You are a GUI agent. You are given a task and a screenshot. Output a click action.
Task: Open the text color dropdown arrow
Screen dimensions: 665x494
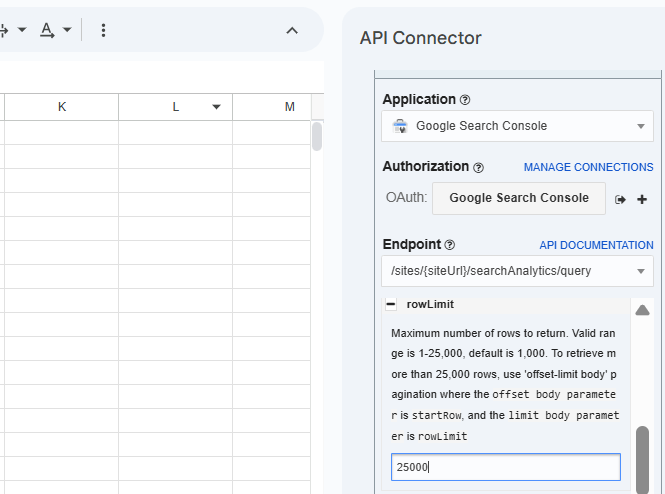tap(67, 30)
